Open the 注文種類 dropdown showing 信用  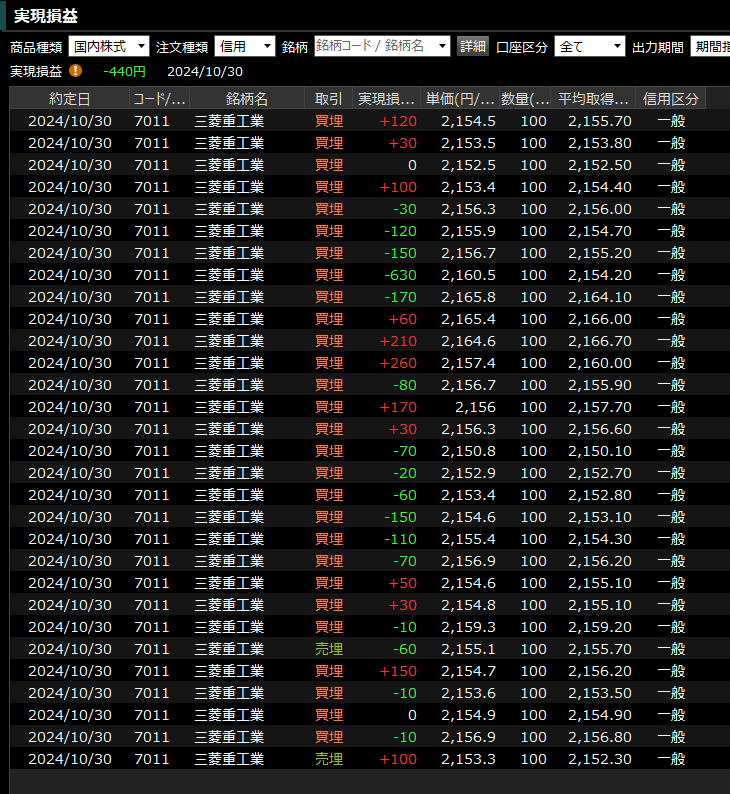click(245, 47)
